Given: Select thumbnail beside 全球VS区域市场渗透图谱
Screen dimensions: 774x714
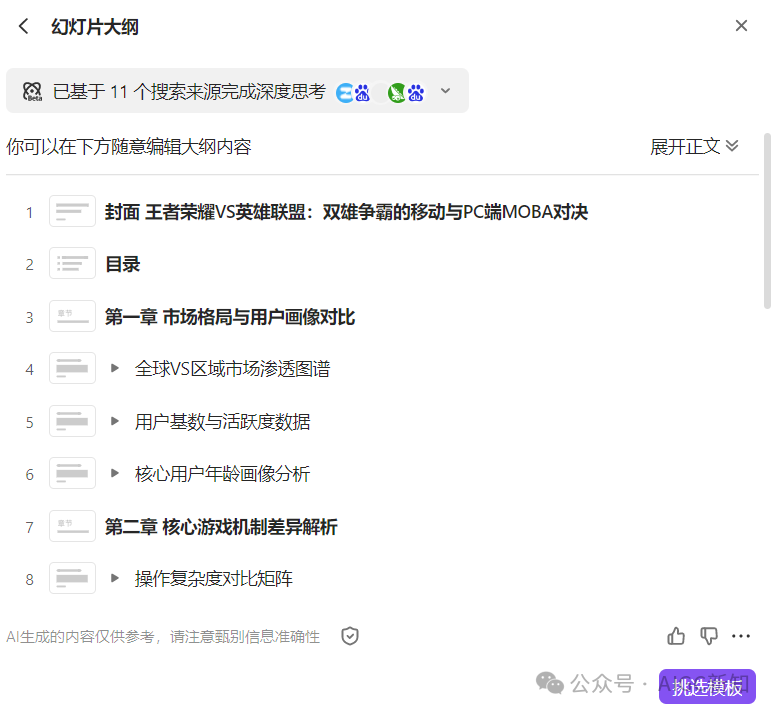Looking at the screenshot, I should (x=72, y=368).
